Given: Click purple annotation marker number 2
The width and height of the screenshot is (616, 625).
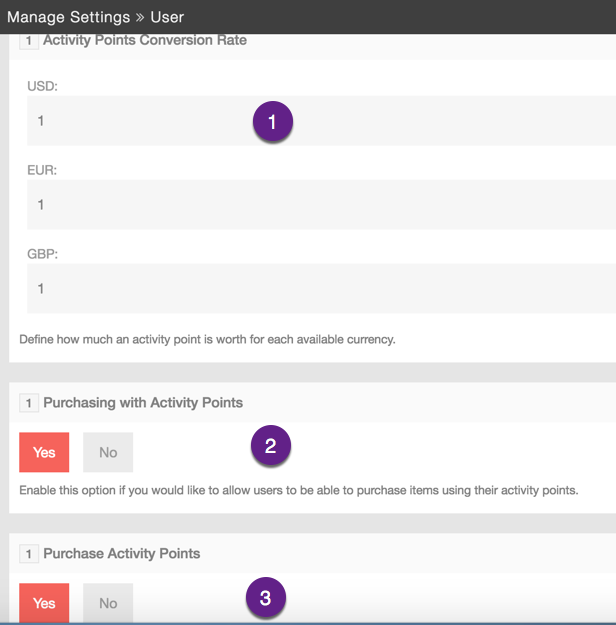Looking at the screenshot, I should tap(270, 446).
